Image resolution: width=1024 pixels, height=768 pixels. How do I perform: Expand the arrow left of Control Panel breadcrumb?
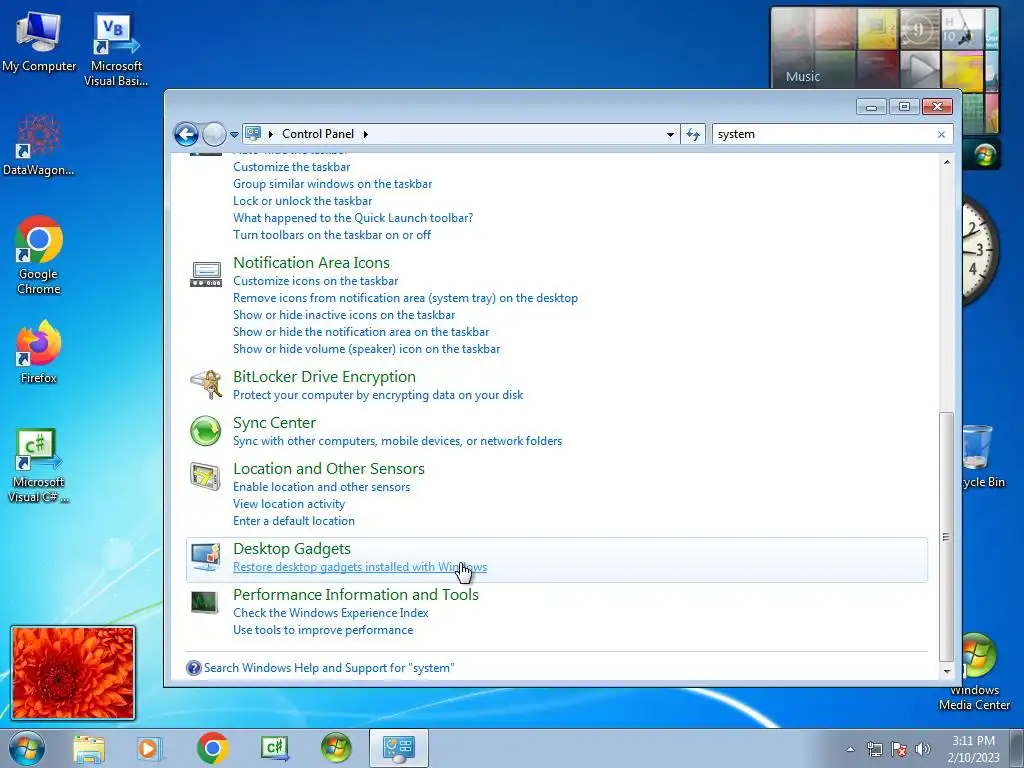(x=270, y=134)
